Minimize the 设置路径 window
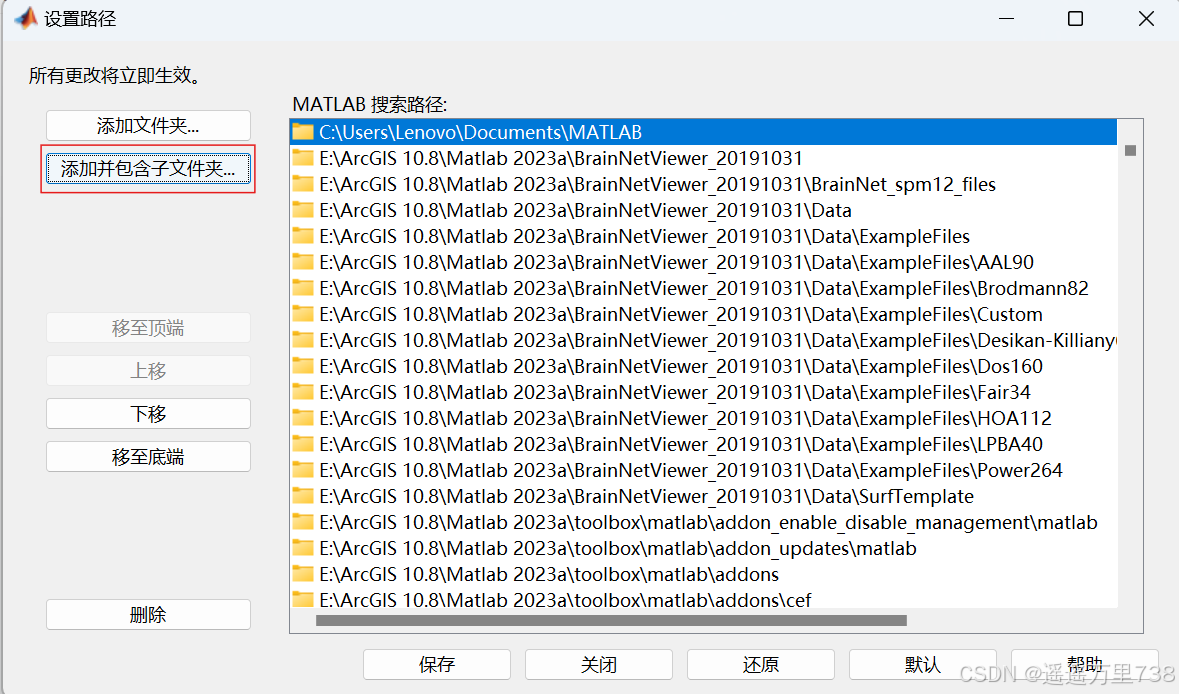The width and height of the screenshot is (1179, 694). coord(1006,18)
